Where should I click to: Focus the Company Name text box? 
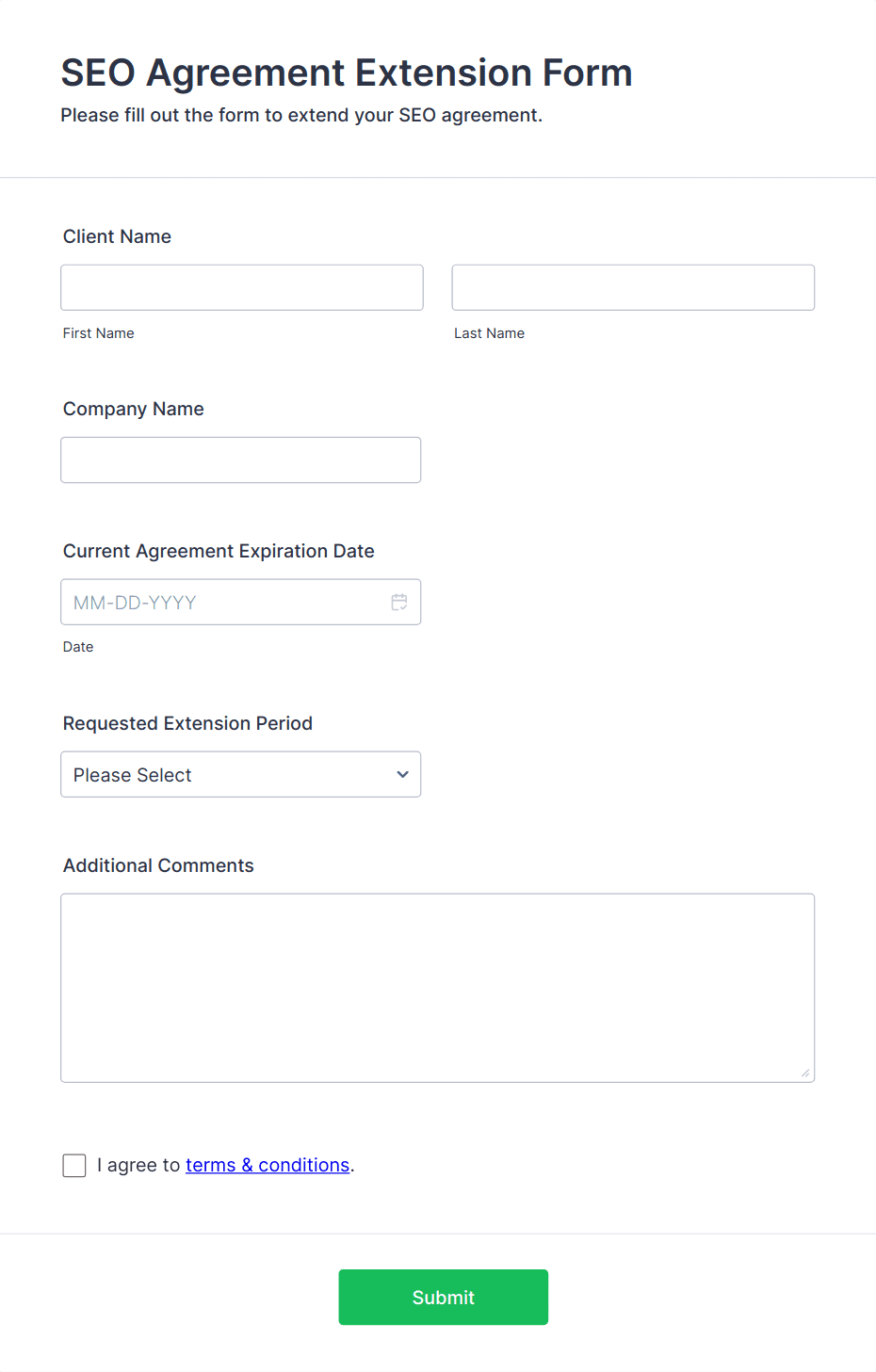tap(241, 460)
